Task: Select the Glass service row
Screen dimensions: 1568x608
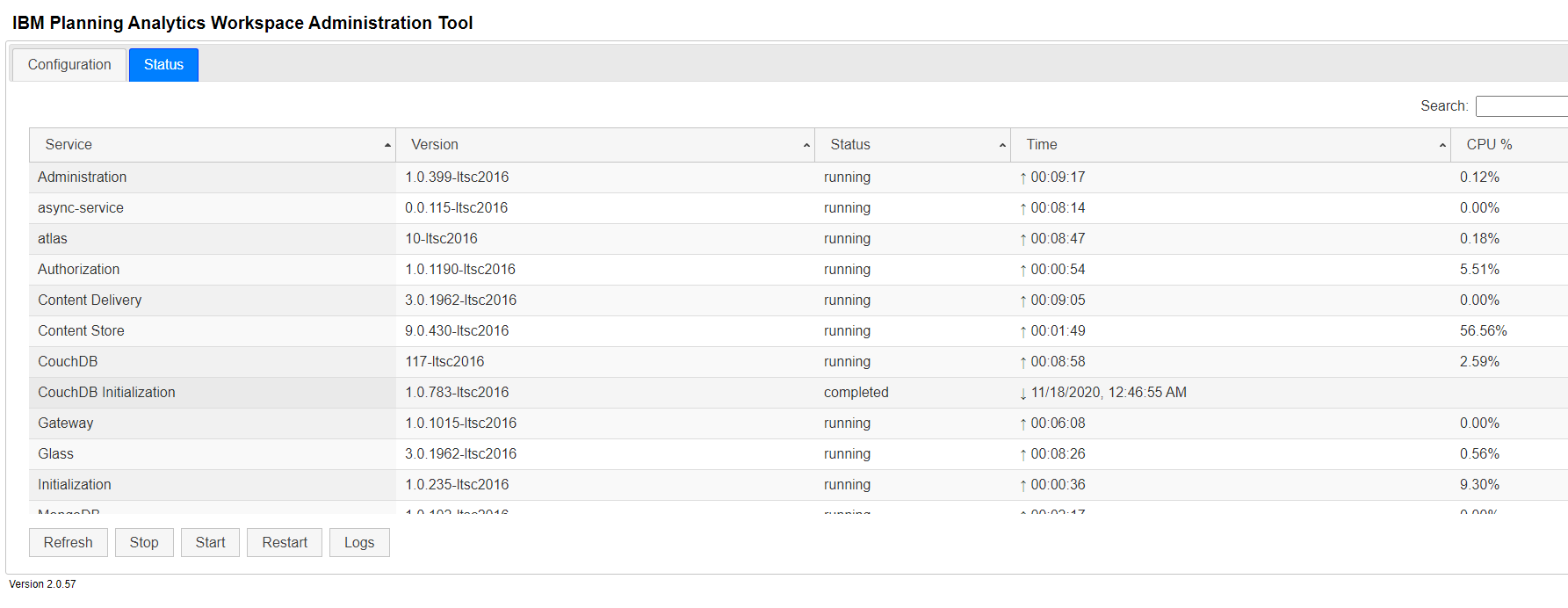Action: [798, 454]
